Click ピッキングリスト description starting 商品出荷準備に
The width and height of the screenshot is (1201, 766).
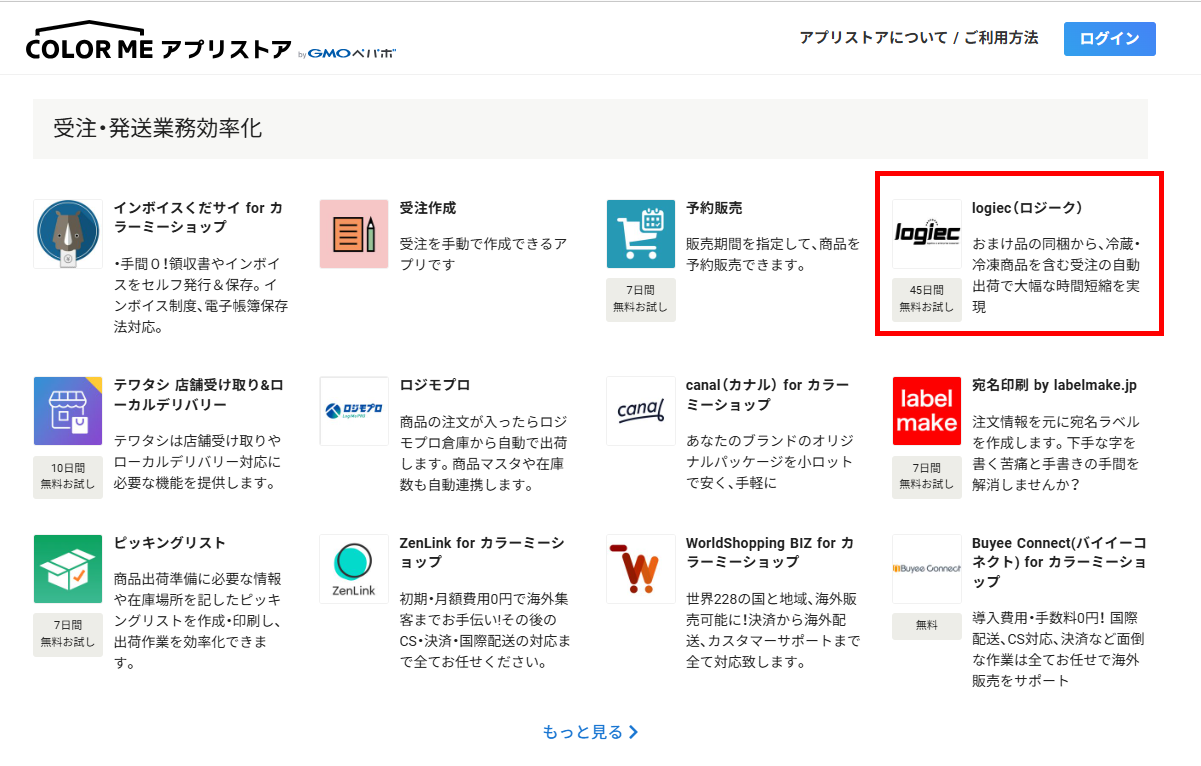click(198, 620)
